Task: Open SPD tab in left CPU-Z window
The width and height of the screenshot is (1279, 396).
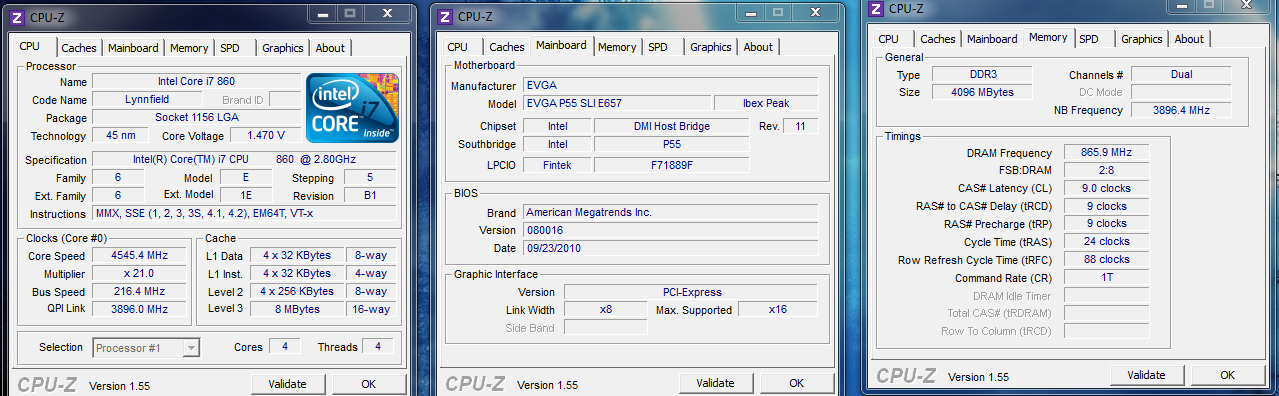Action: coord(230,48)
